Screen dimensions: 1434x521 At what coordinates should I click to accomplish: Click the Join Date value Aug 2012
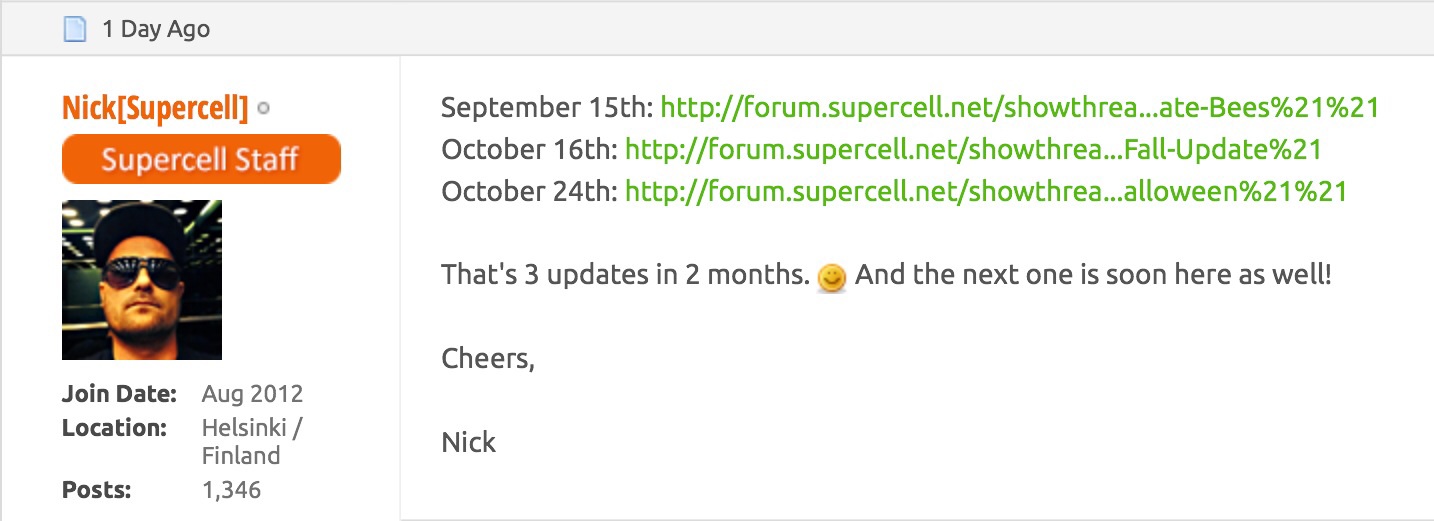coord(252,393)
